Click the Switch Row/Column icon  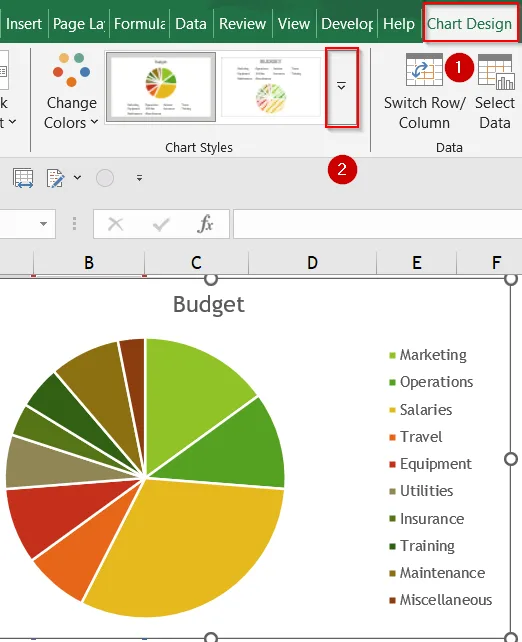(424, 69)
